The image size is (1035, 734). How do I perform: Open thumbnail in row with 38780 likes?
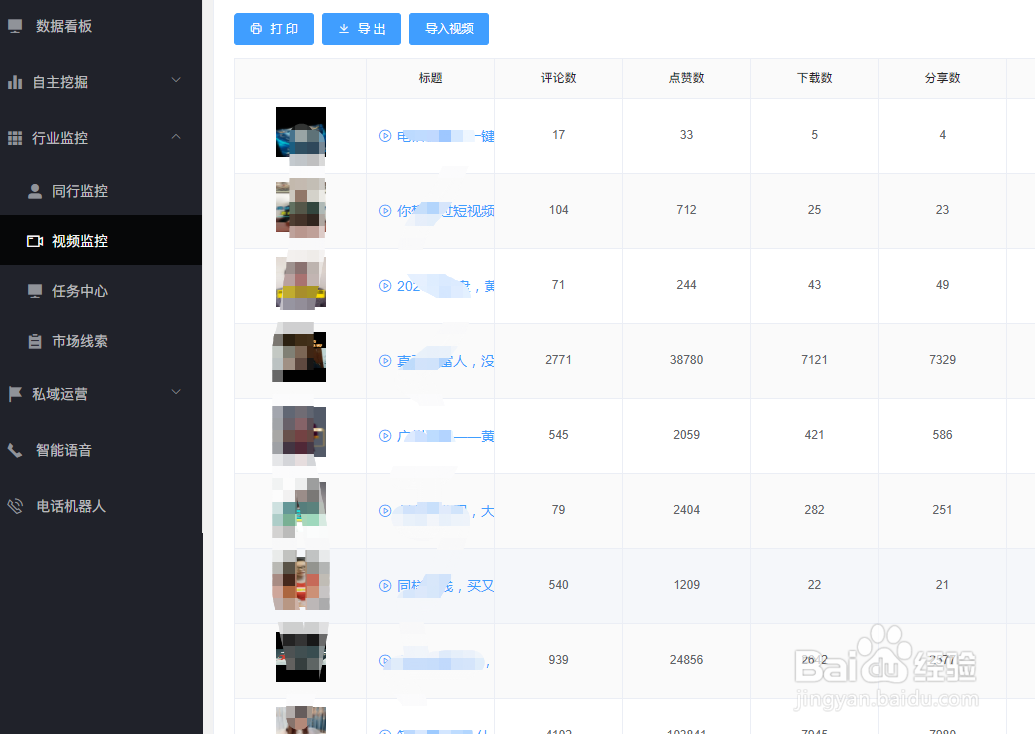299,355
